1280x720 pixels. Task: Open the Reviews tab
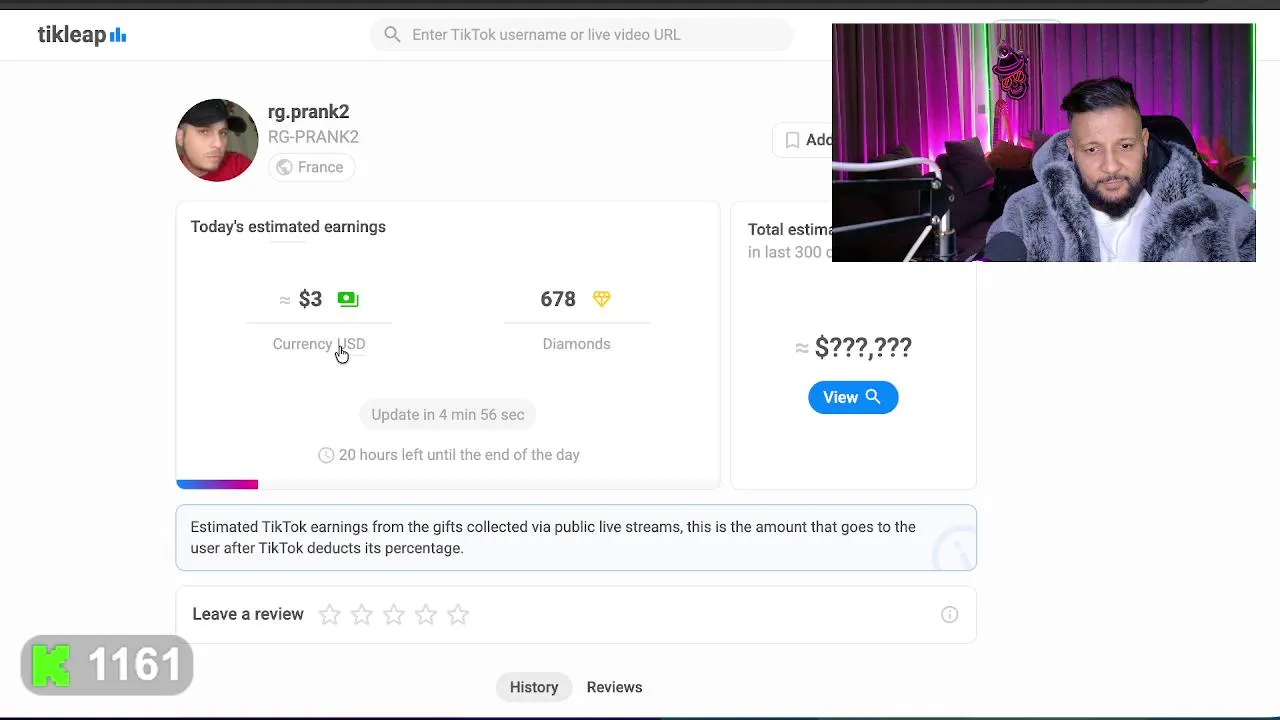pos(614,687)
